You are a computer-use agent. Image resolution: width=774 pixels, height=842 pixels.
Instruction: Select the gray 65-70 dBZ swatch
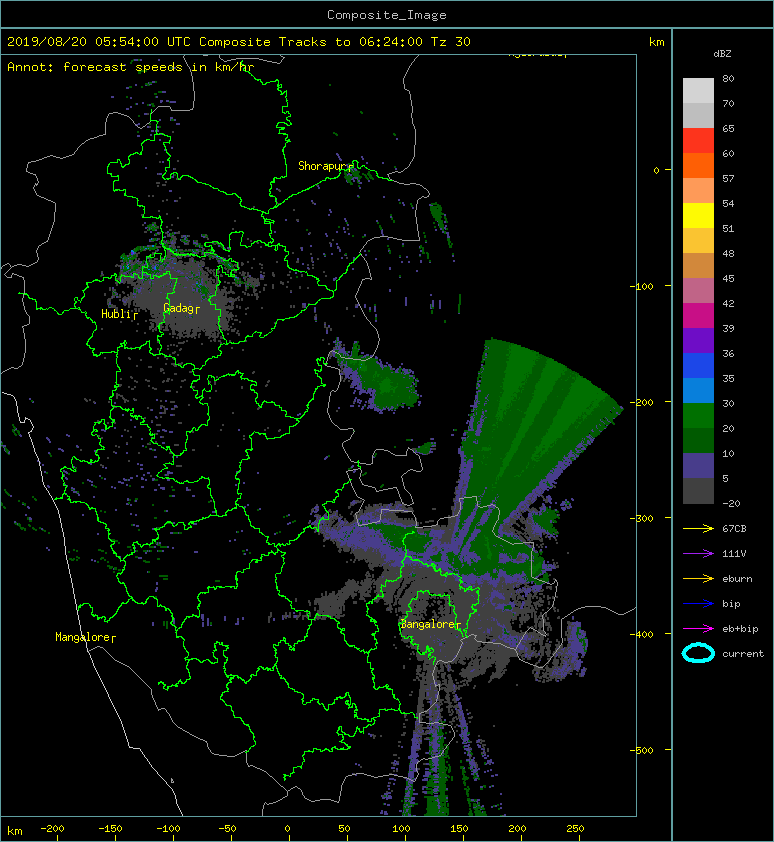(698, 115)
